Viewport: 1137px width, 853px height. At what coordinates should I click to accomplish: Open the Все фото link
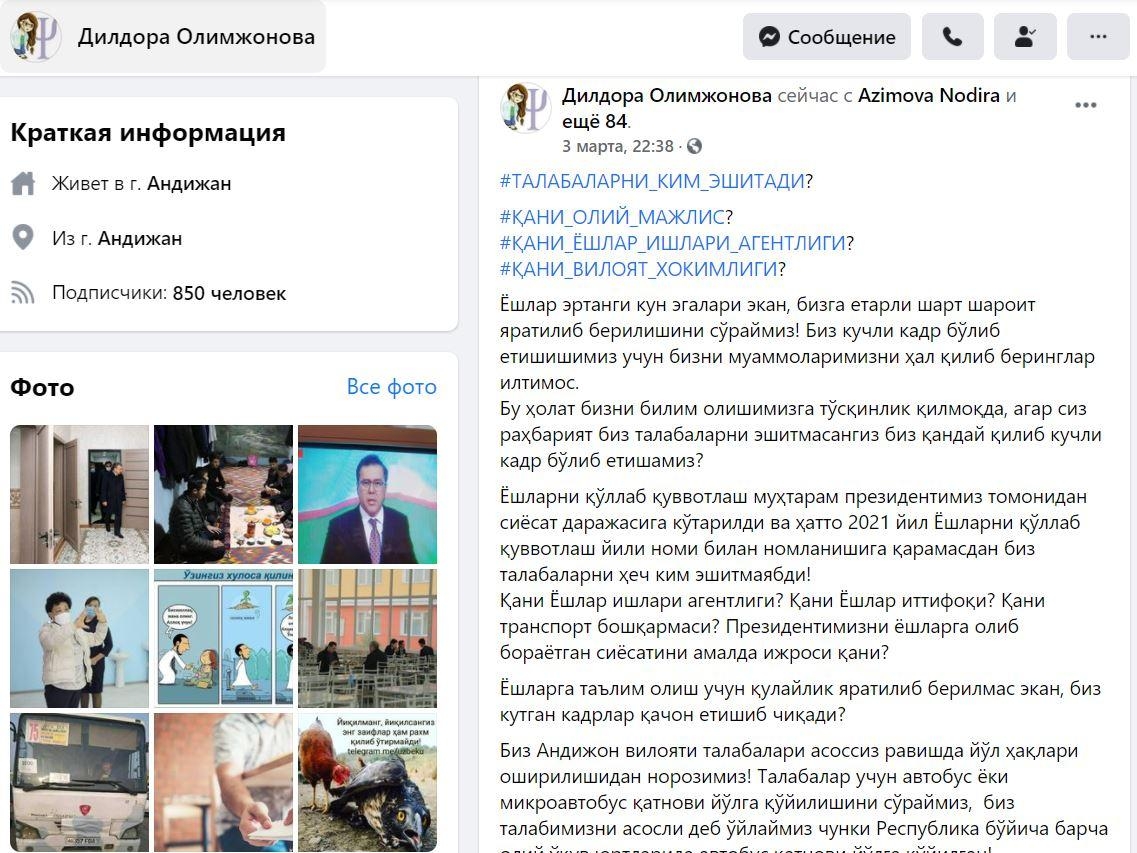coord(392,387)
